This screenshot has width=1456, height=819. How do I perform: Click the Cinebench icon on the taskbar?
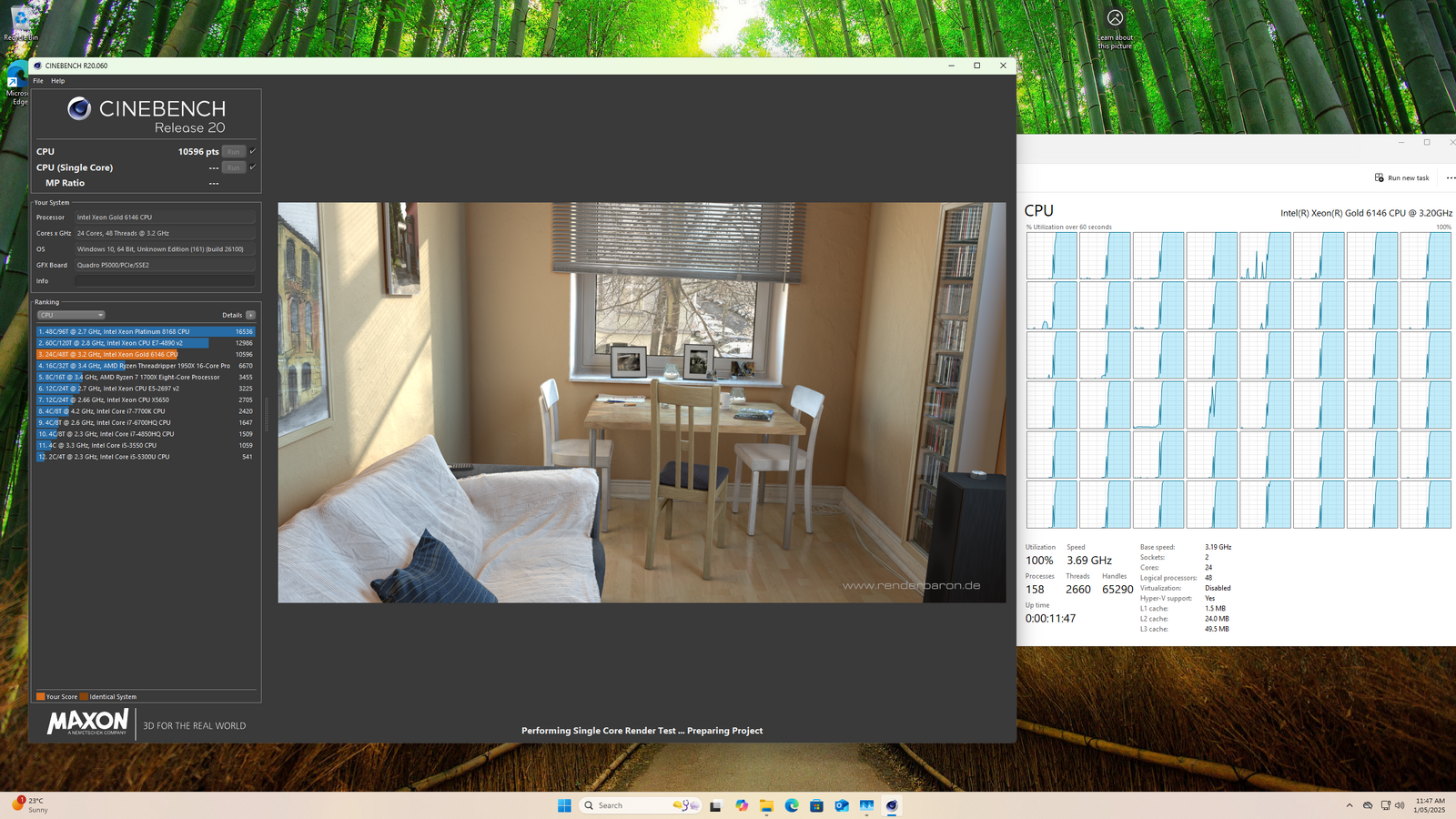892,805
